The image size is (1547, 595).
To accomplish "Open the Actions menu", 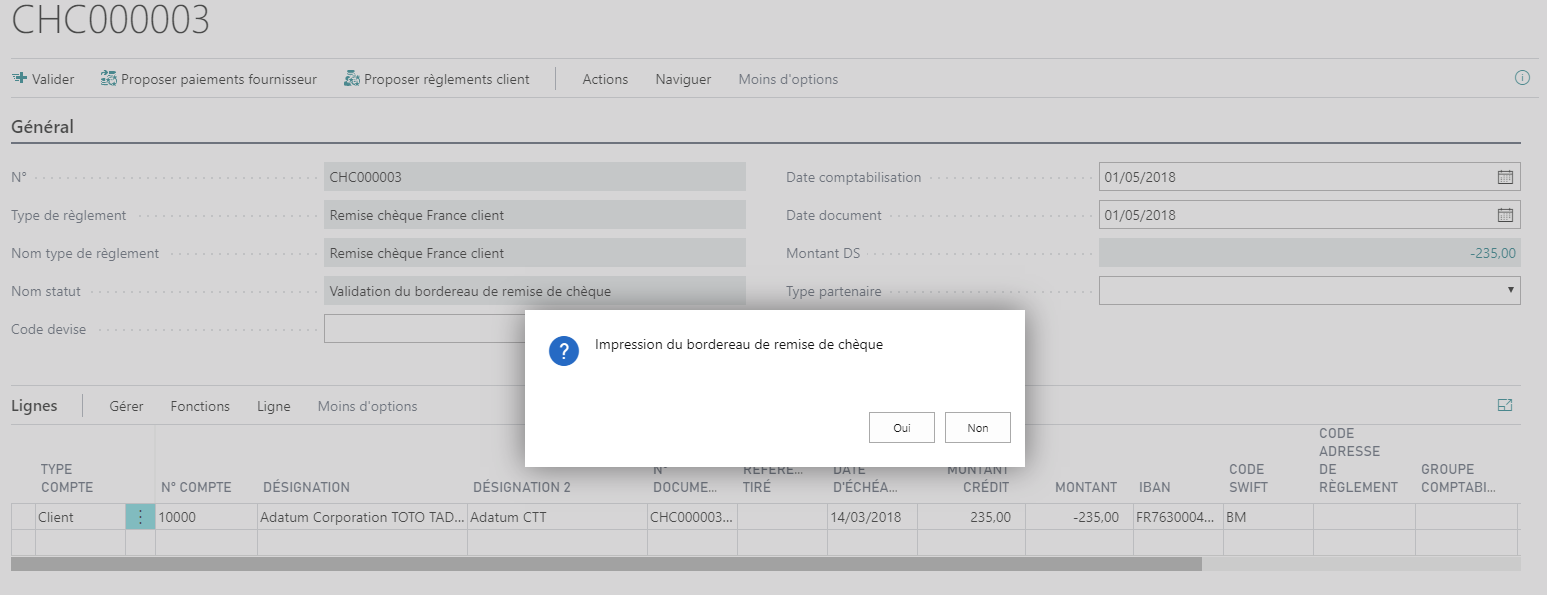I will tap(605, 79).
